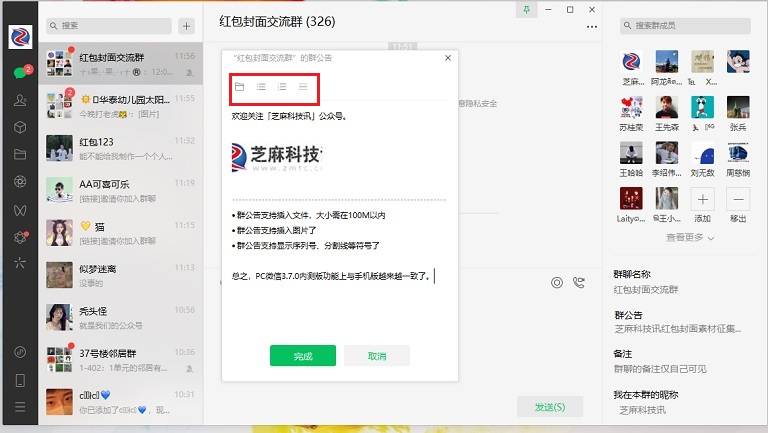This screenshot has width=768, height=433.
Task: Open Contacts in the left sidebar
Action: pyautogui.click(x=20, y=100)
